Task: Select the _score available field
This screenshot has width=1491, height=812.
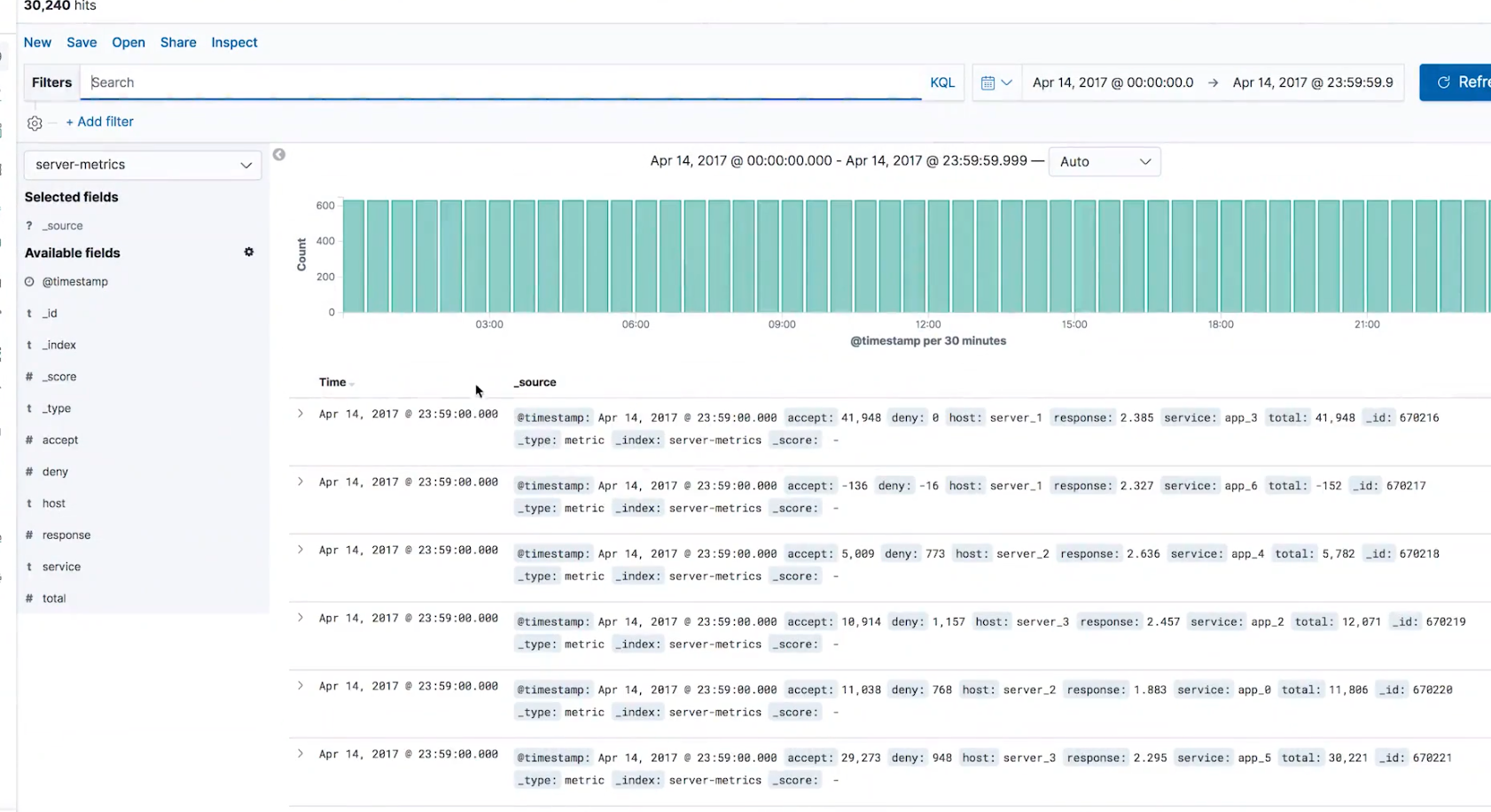Action: (x=59, y=377)
